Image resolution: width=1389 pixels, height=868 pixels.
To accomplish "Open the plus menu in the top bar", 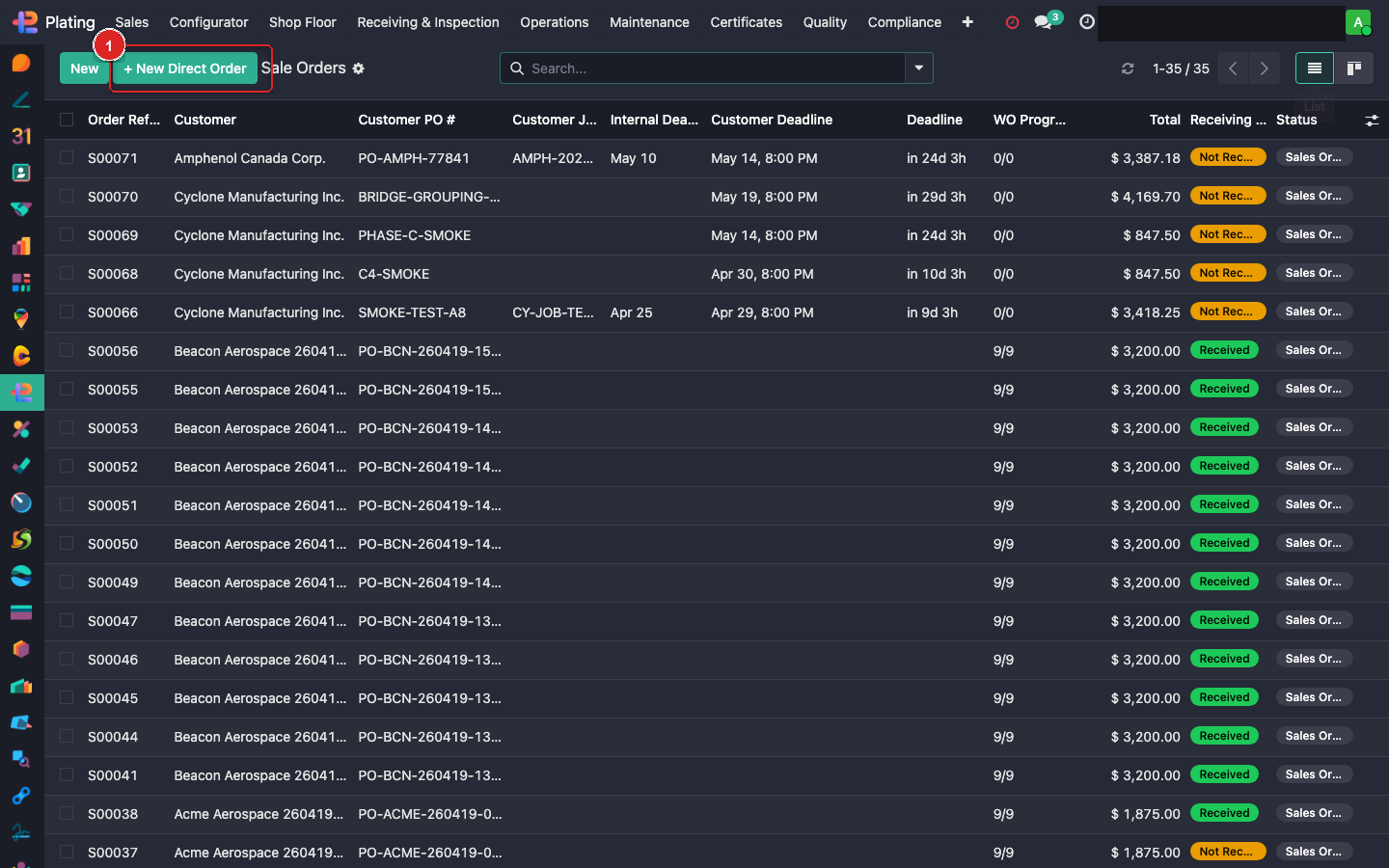I will coord(967,21).
